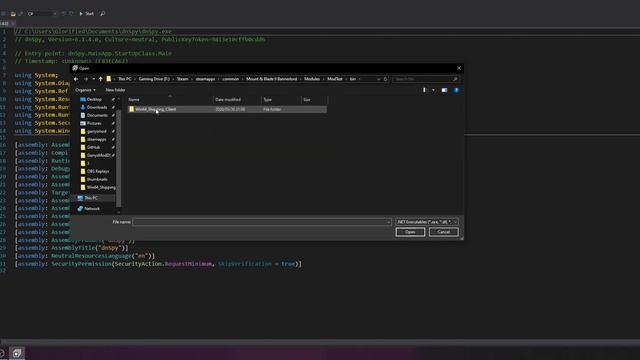Open the view options dropdown arrow
This screenshot has width=640, height=360.
click(x=433, y=90)
